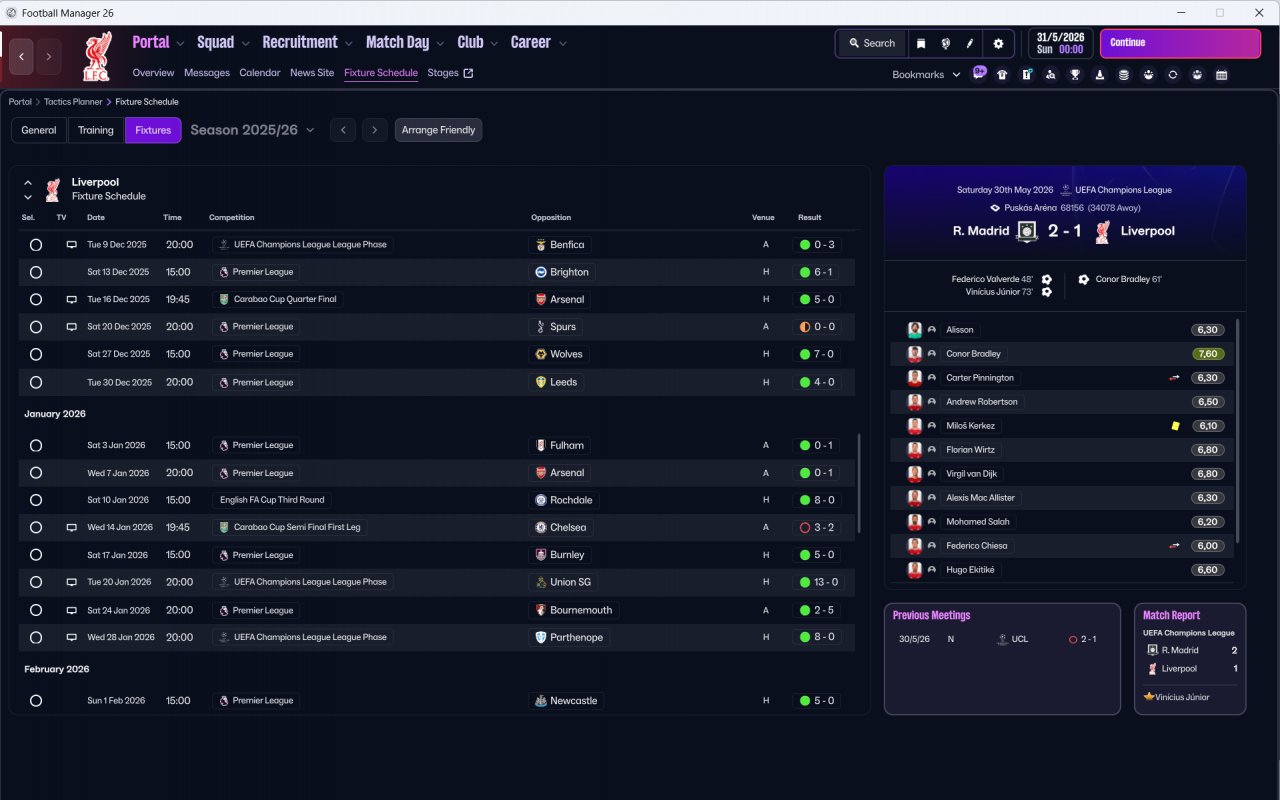Click the Arrange Friendly button
Image resolution: width=1280 pixels, height=800 pixels.
pyautogui.click(x=438, y=130)
